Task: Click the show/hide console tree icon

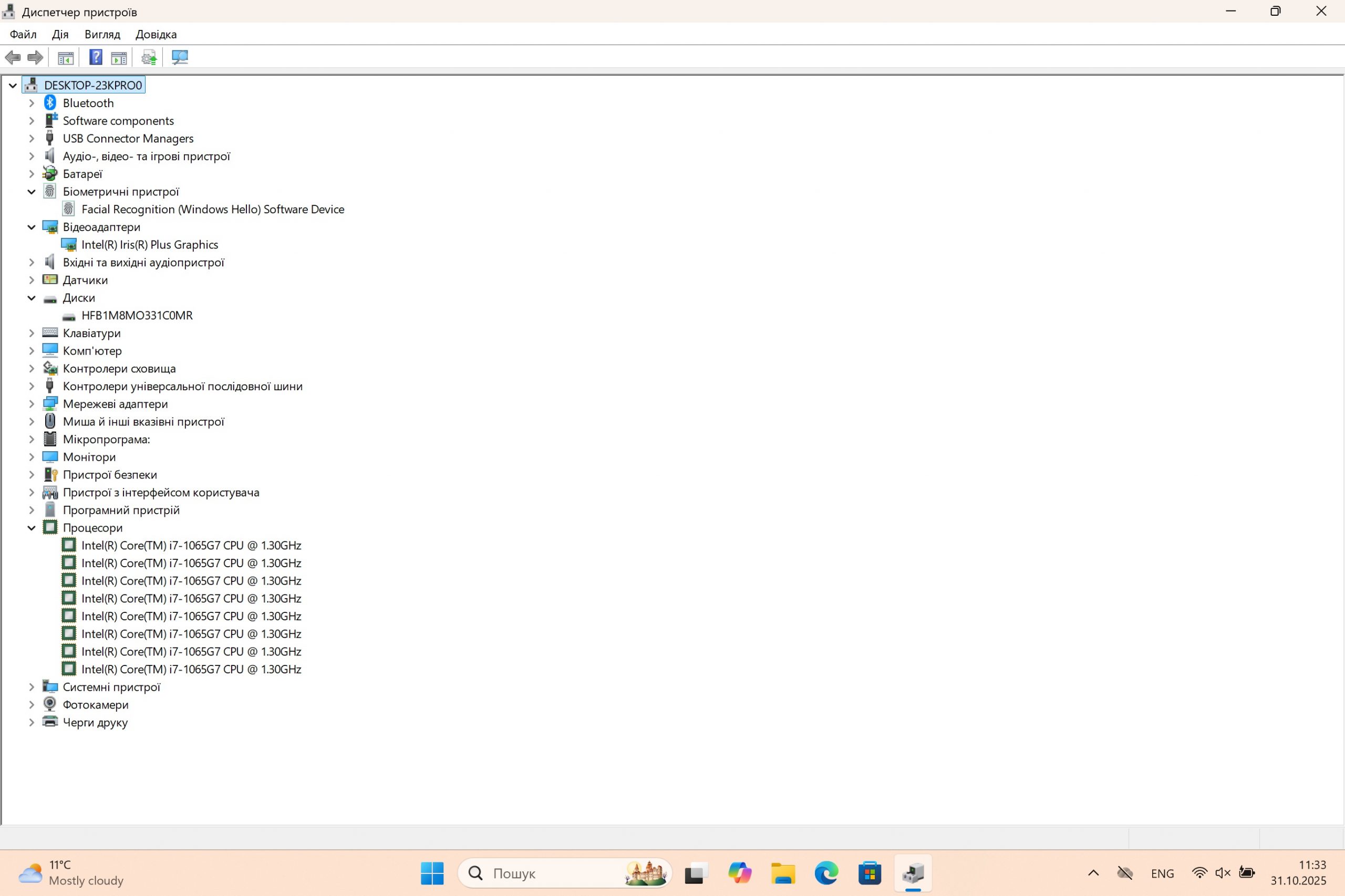Action: [x=66, y=57]
